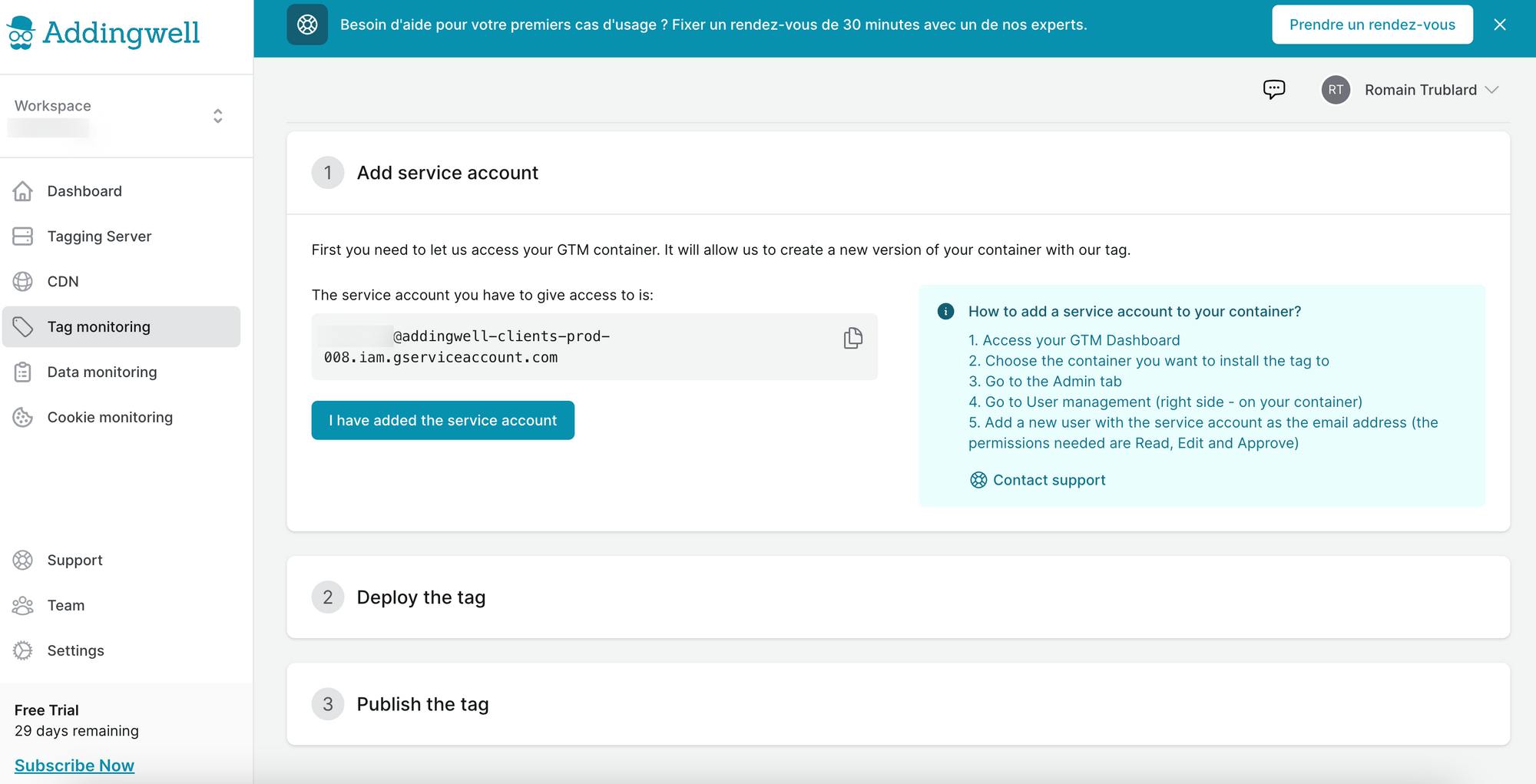This screenshot has width=1536, height=784.
Task: Confirm I have added the service account
Action: coord(443,420)
